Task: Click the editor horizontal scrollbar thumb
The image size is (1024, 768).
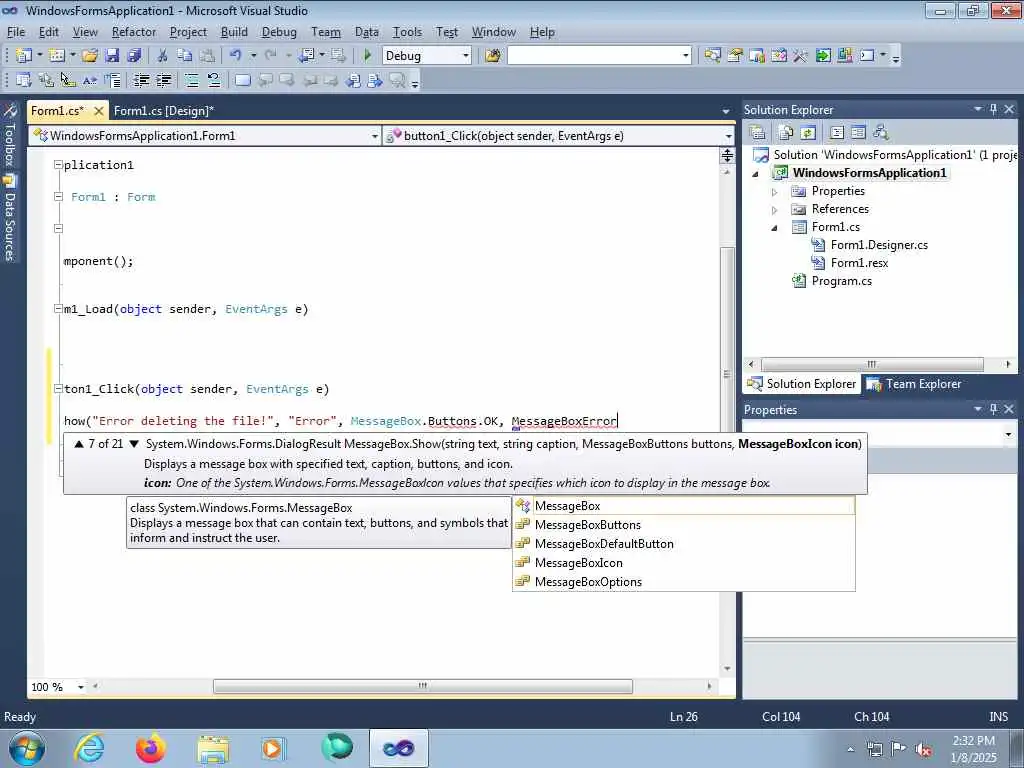Action: (423, 686)
